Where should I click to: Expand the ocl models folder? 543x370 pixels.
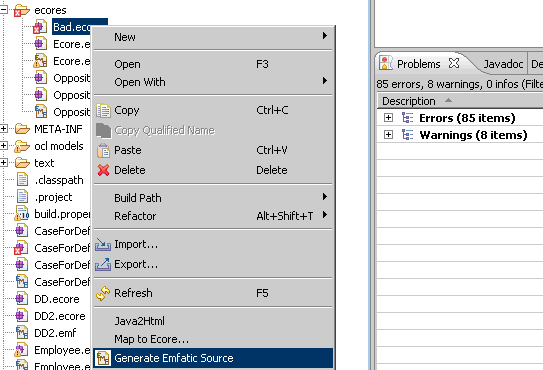(x=3, y=146)
